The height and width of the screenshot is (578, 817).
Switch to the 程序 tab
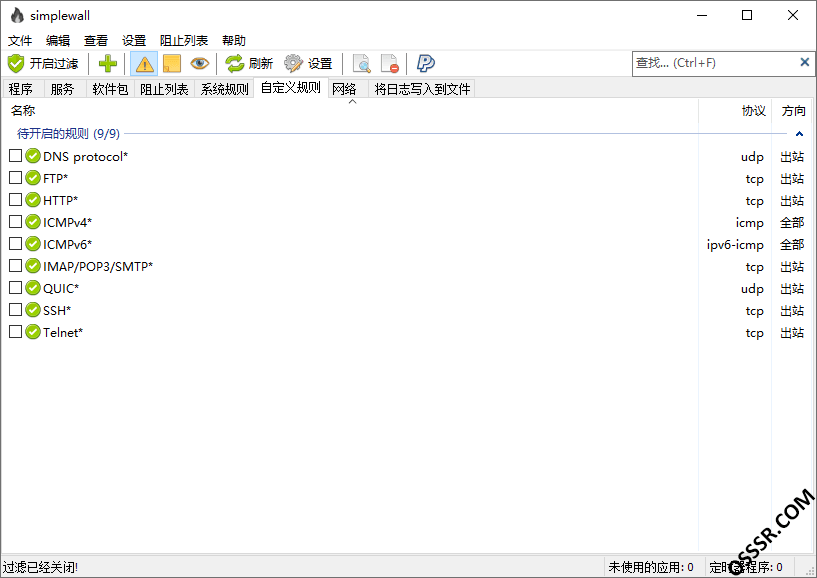21,89
